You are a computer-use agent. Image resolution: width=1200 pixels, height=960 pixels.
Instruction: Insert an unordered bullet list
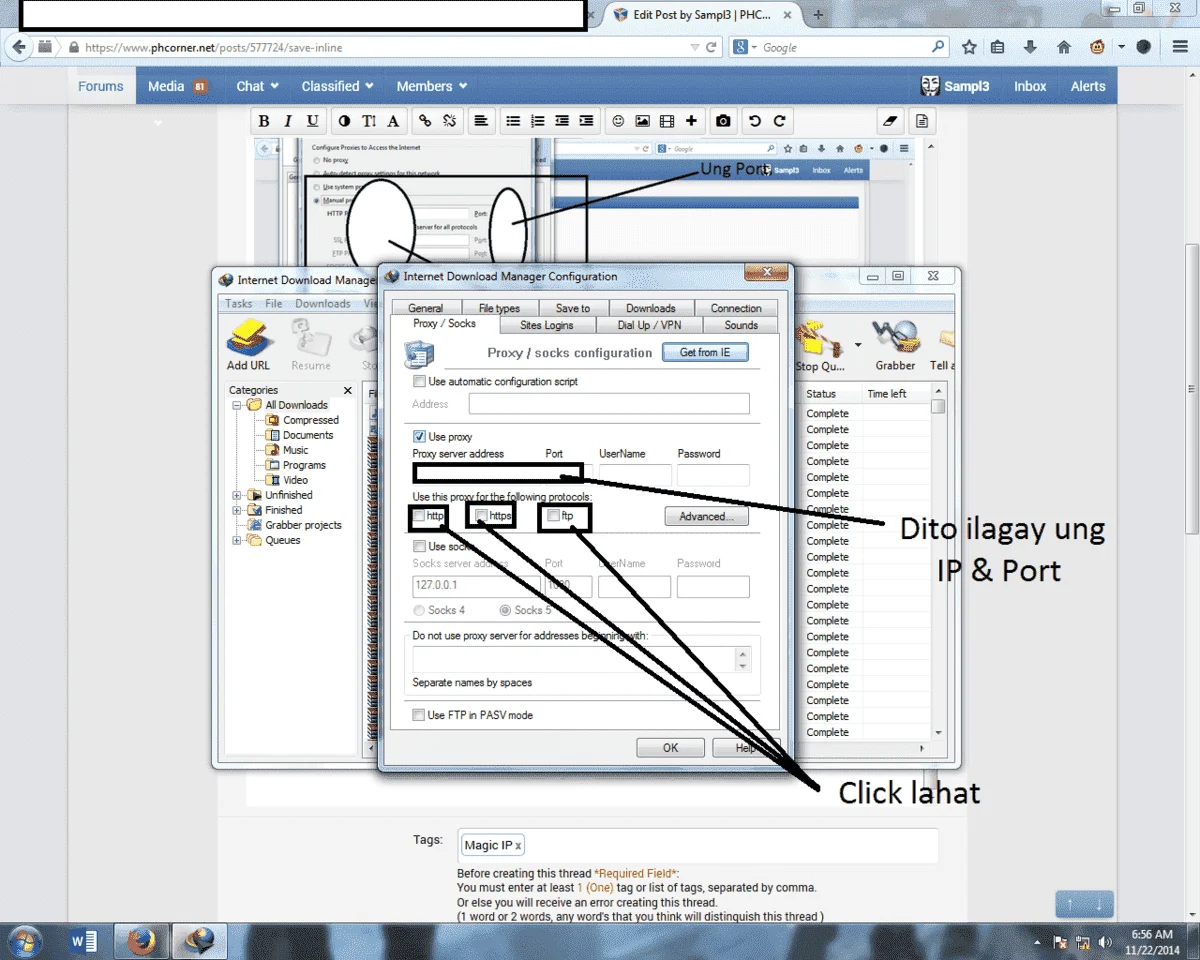coord(513,121)
